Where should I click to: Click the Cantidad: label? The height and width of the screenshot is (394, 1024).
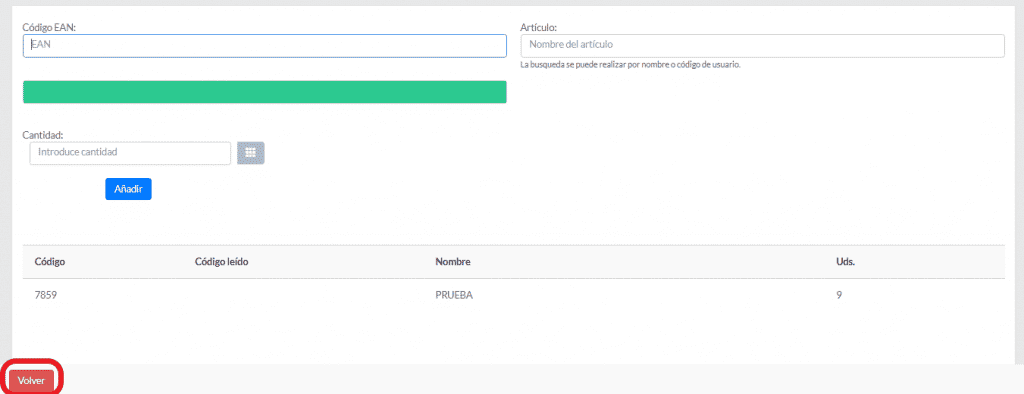42,135
